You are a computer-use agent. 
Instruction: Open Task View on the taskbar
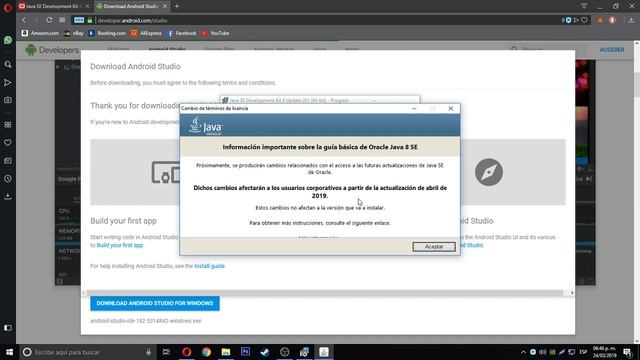point(166,352)
